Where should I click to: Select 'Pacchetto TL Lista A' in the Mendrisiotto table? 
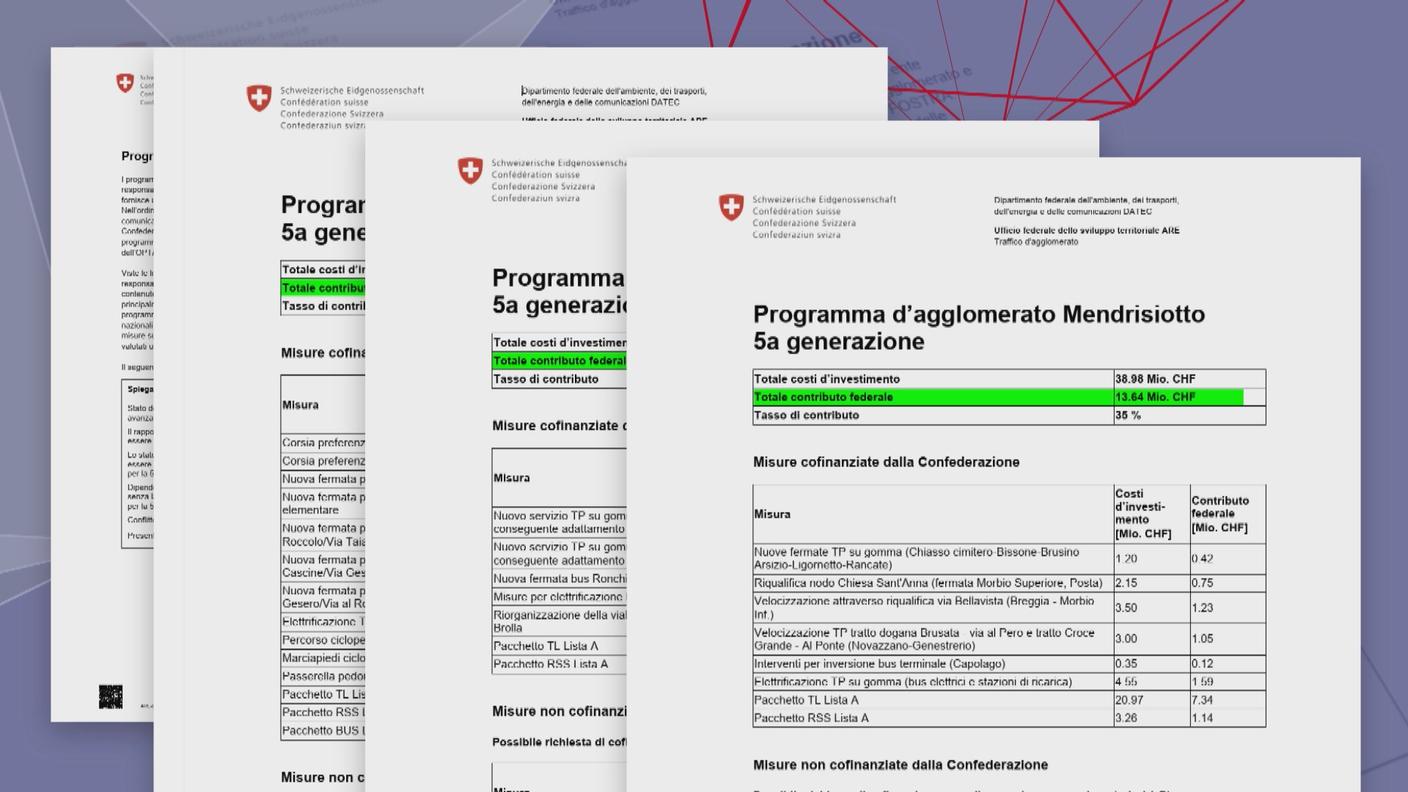(806, 700)
